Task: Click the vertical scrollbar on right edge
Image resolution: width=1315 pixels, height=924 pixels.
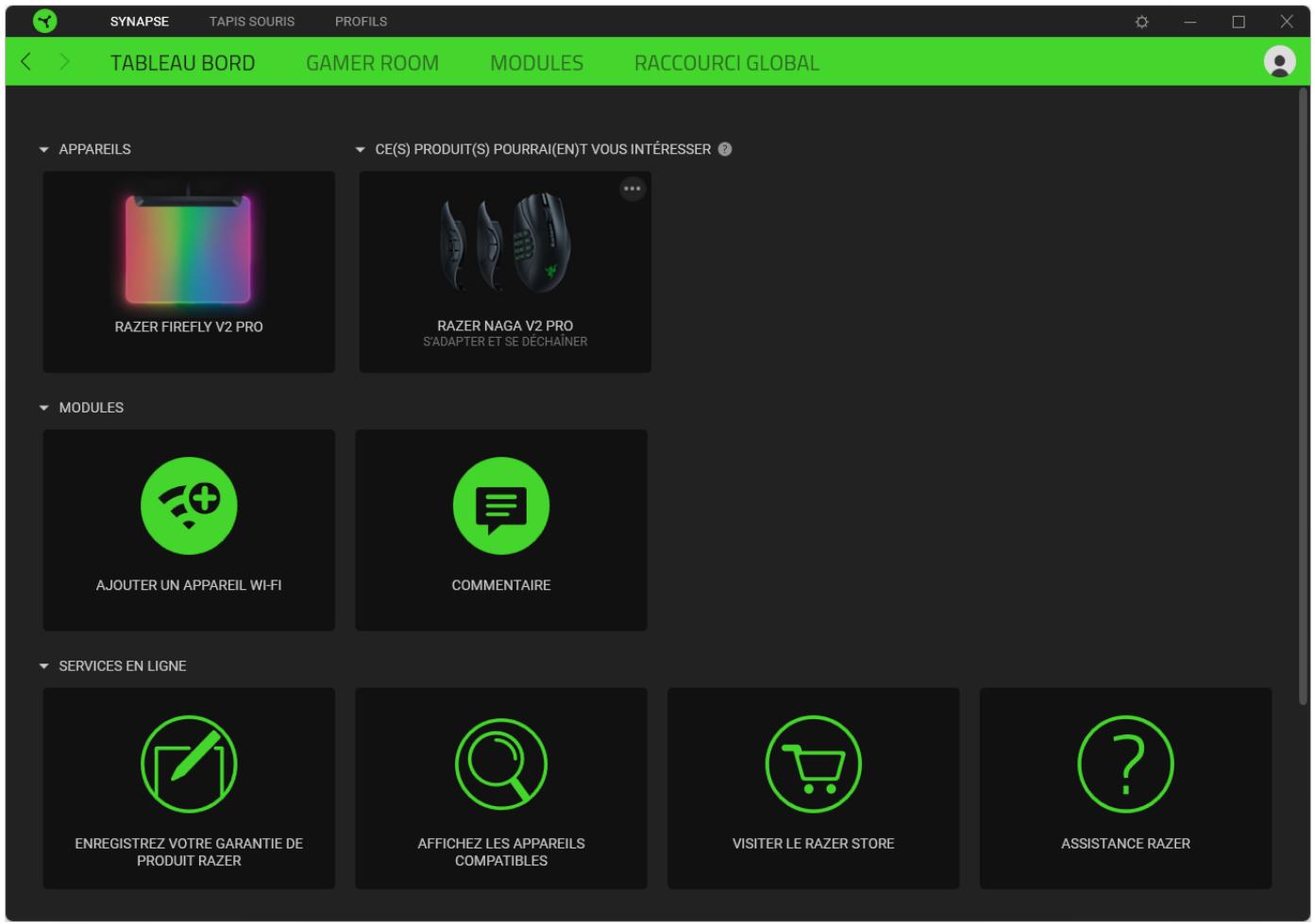Action: [1304, 396]
